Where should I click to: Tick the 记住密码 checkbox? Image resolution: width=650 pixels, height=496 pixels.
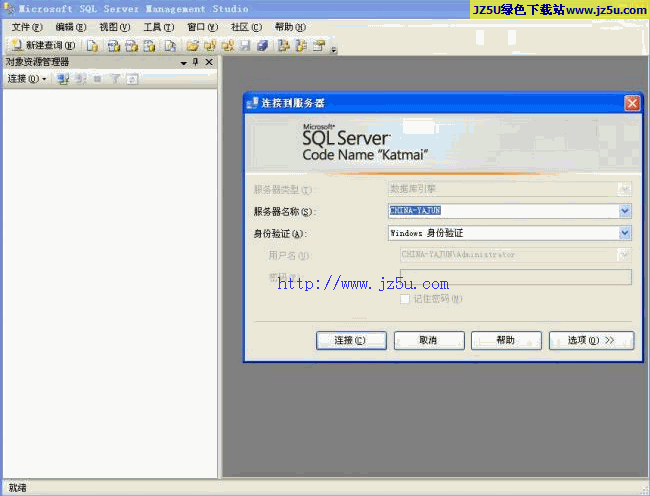tap(405, 299)
